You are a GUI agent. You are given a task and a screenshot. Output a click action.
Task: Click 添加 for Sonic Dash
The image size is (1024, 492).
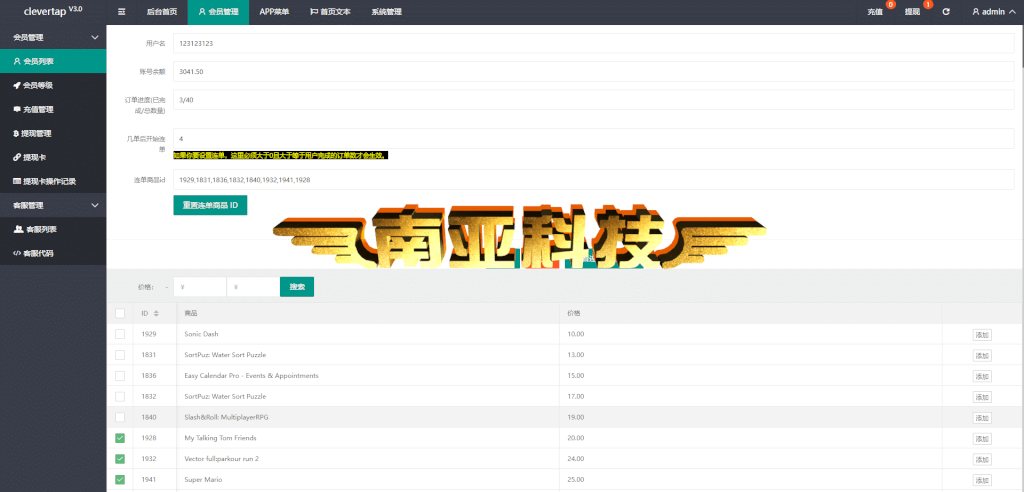[982, 335]
